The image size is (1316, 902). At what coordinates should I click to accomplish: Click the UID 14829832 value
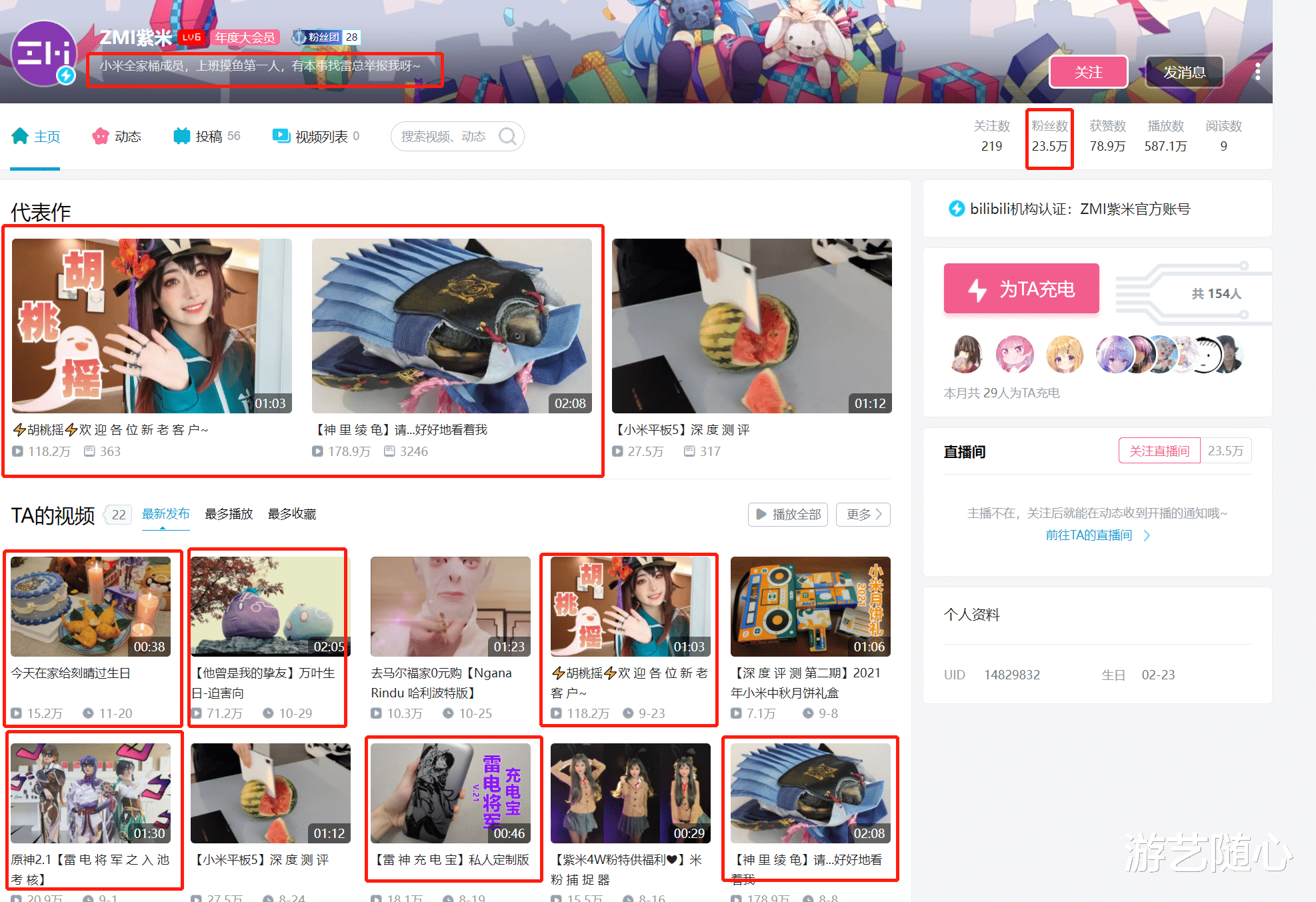pos(1011,675)
